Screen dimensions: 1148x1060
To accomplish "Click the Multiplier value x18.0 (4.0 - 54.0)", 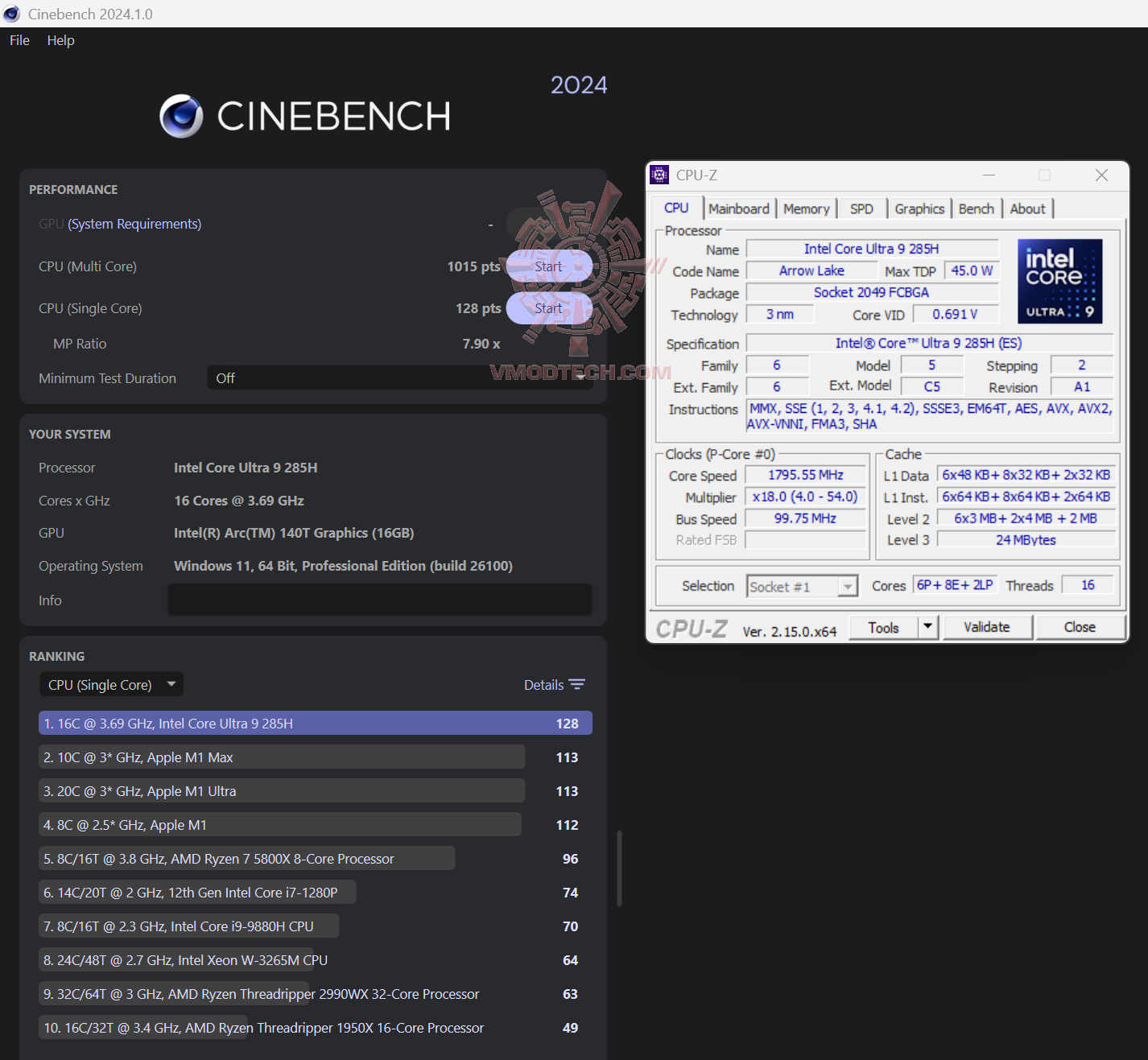I will pyautogui.click(x=806, y=497).
